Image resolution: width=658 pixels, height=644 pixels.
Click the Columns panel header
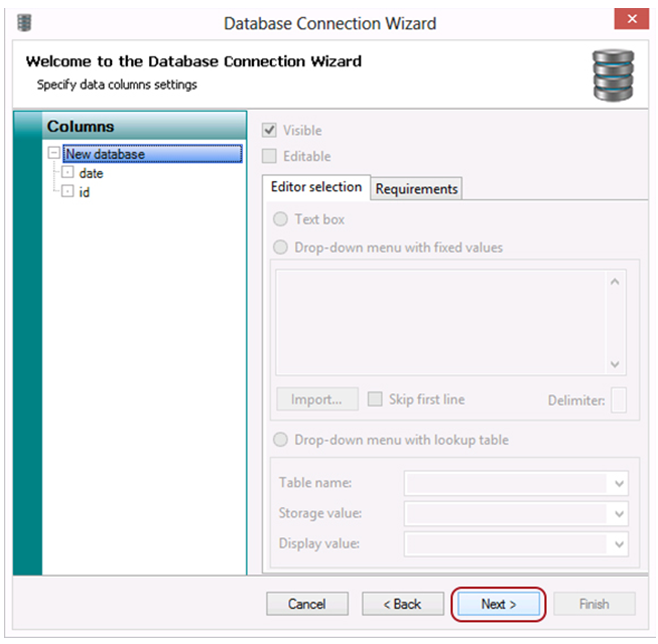click(x=144, y=126)
